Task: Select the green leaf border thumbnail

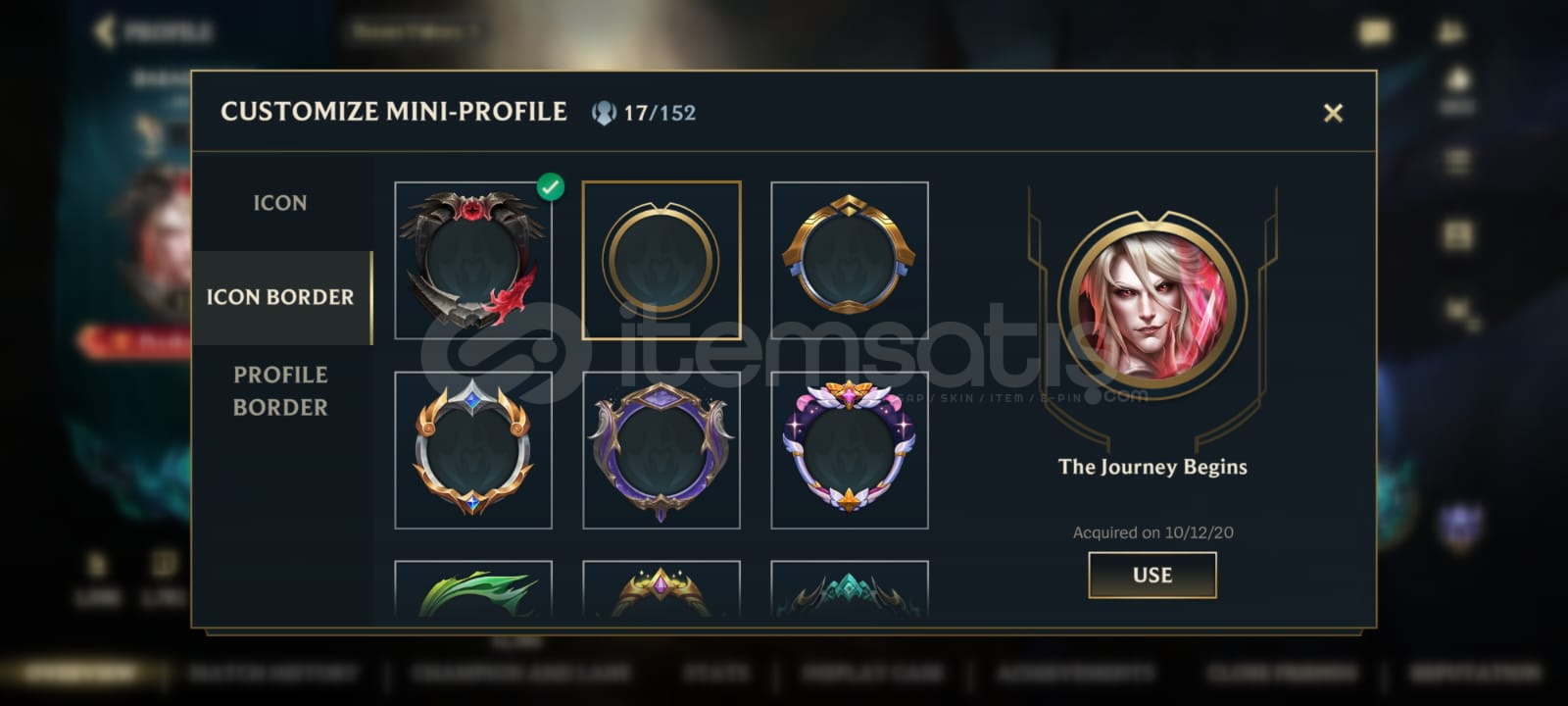Action: point(473,588)
